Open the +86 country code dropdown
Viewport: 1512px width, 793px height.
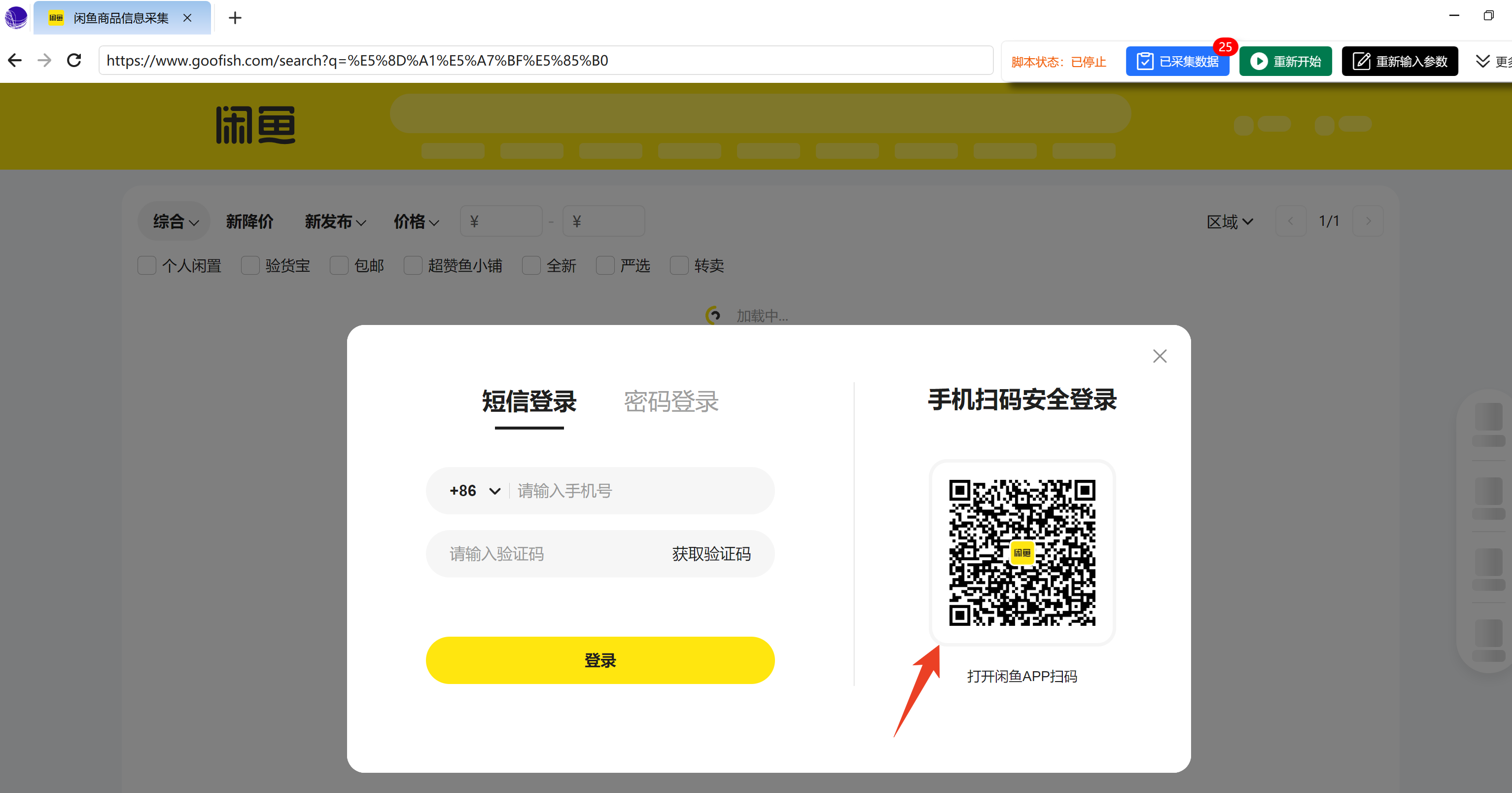(474, 491)
